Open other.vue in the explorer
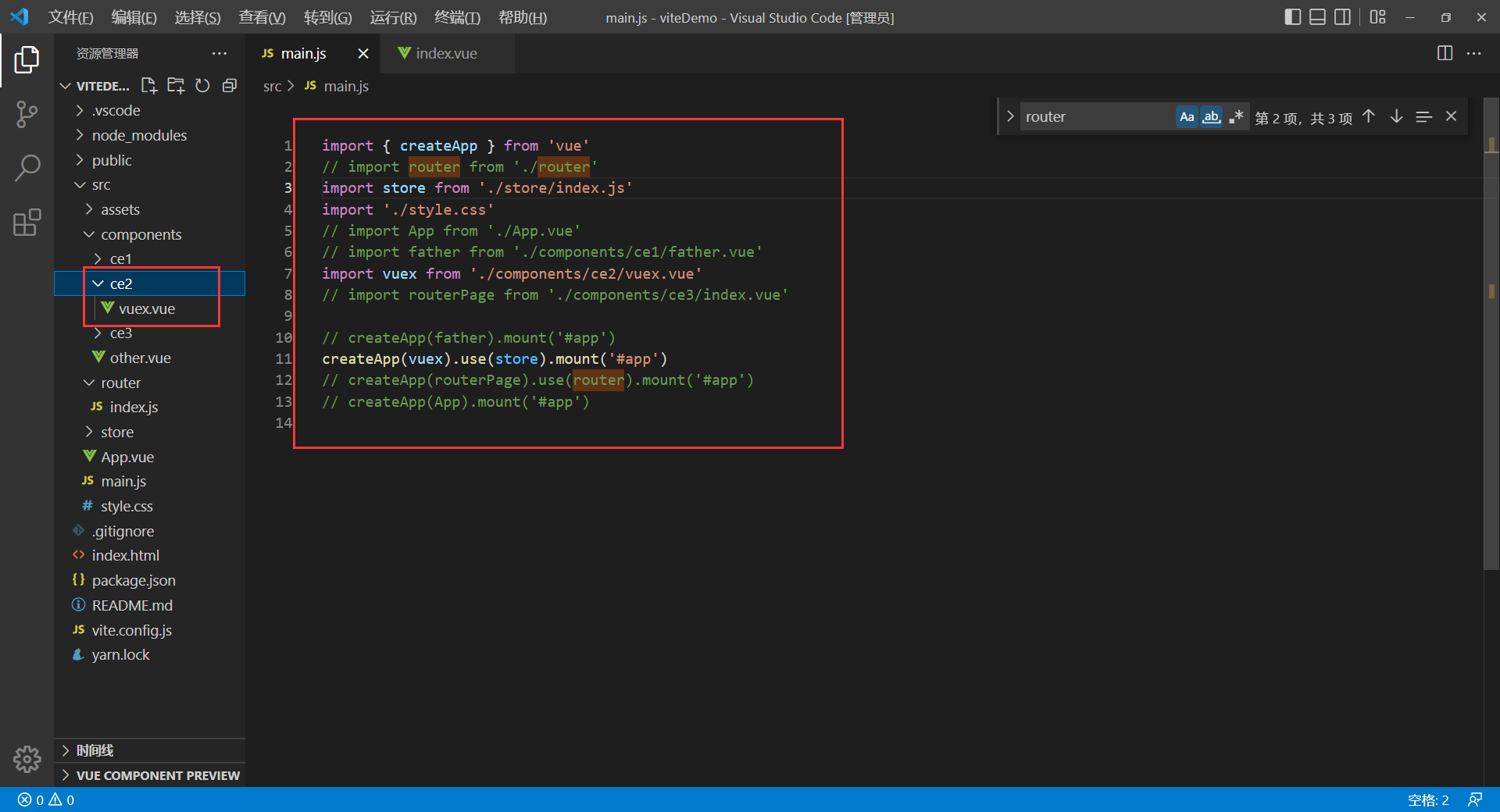1500x812 pixels. click(x=150, y=358)
